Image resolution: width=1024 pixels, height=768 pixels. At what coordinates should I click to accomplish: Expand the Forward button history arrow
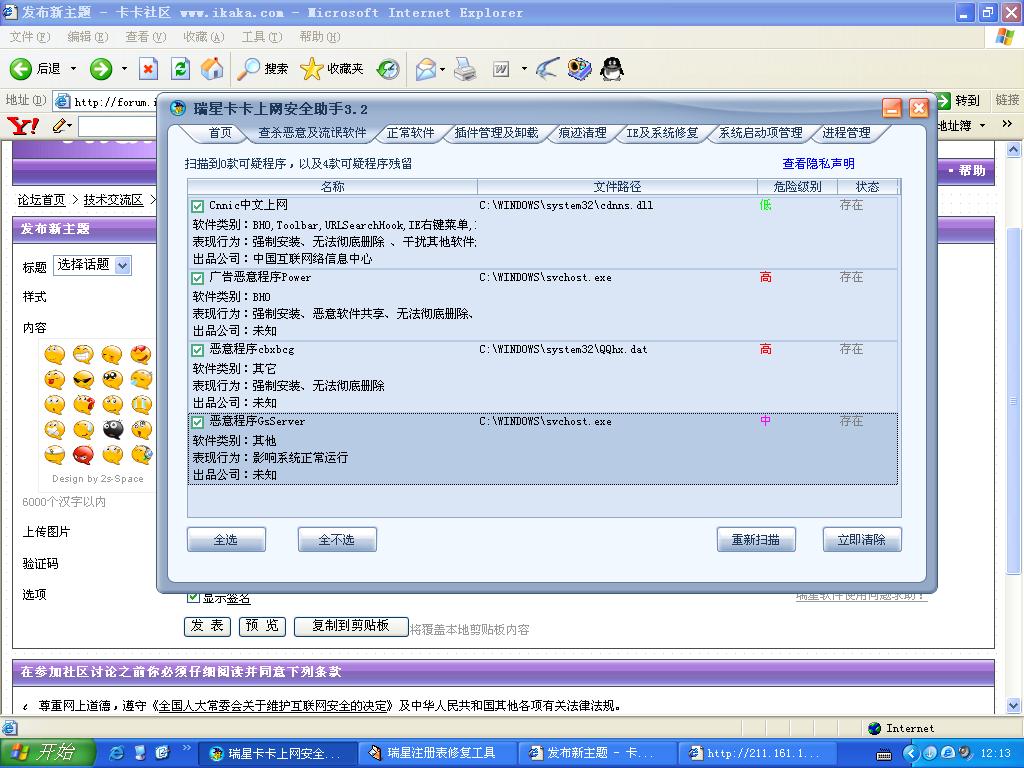[124, 69]
